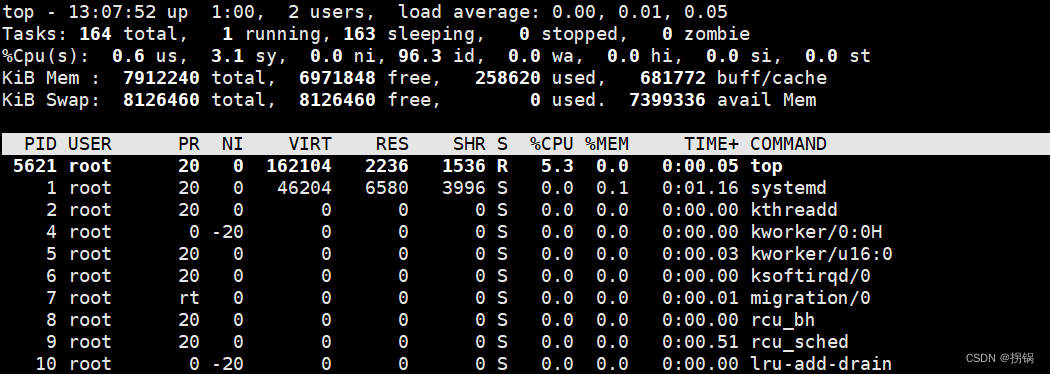Click the 0:01.16 time of systemd

coord(700,188)
